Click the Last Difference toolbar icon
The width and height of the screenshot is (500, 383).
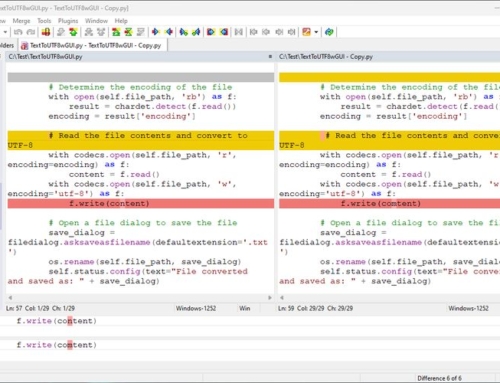(x=141, y=32)
